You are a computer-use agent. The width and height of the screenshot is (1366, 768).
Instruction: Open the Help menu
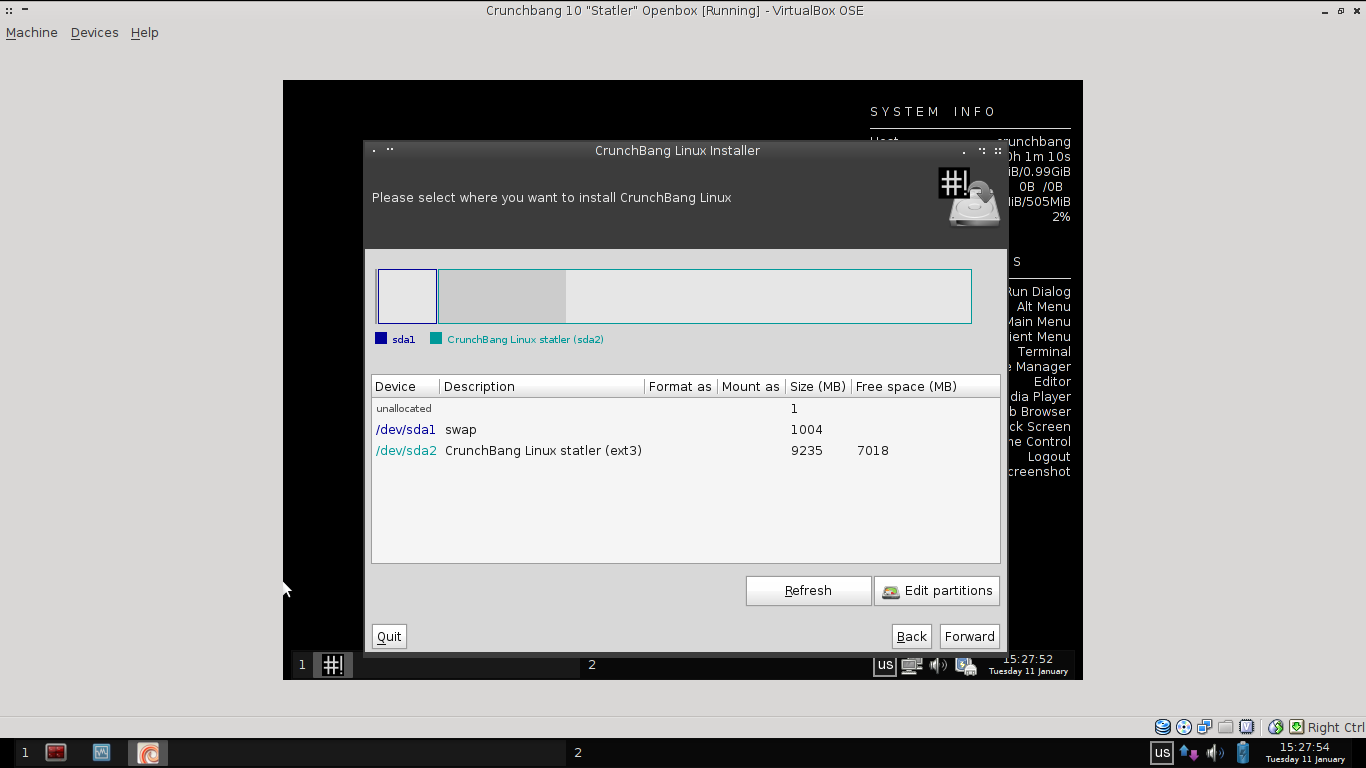click(x=144, y=32)
